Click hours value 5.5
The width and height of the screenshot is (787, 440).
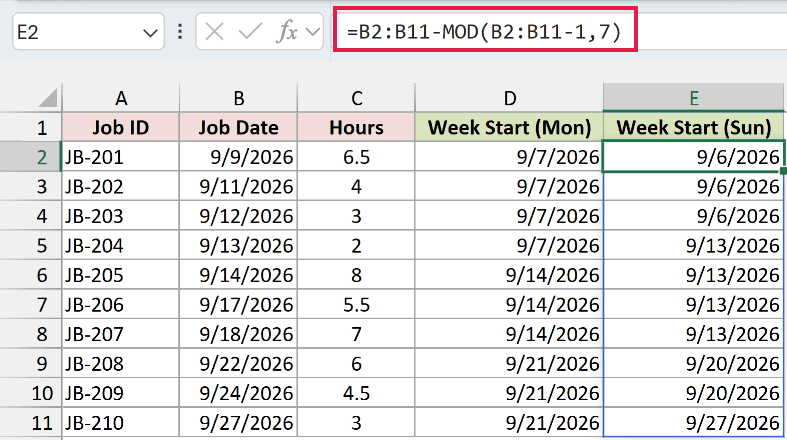(x=356, y=305)
